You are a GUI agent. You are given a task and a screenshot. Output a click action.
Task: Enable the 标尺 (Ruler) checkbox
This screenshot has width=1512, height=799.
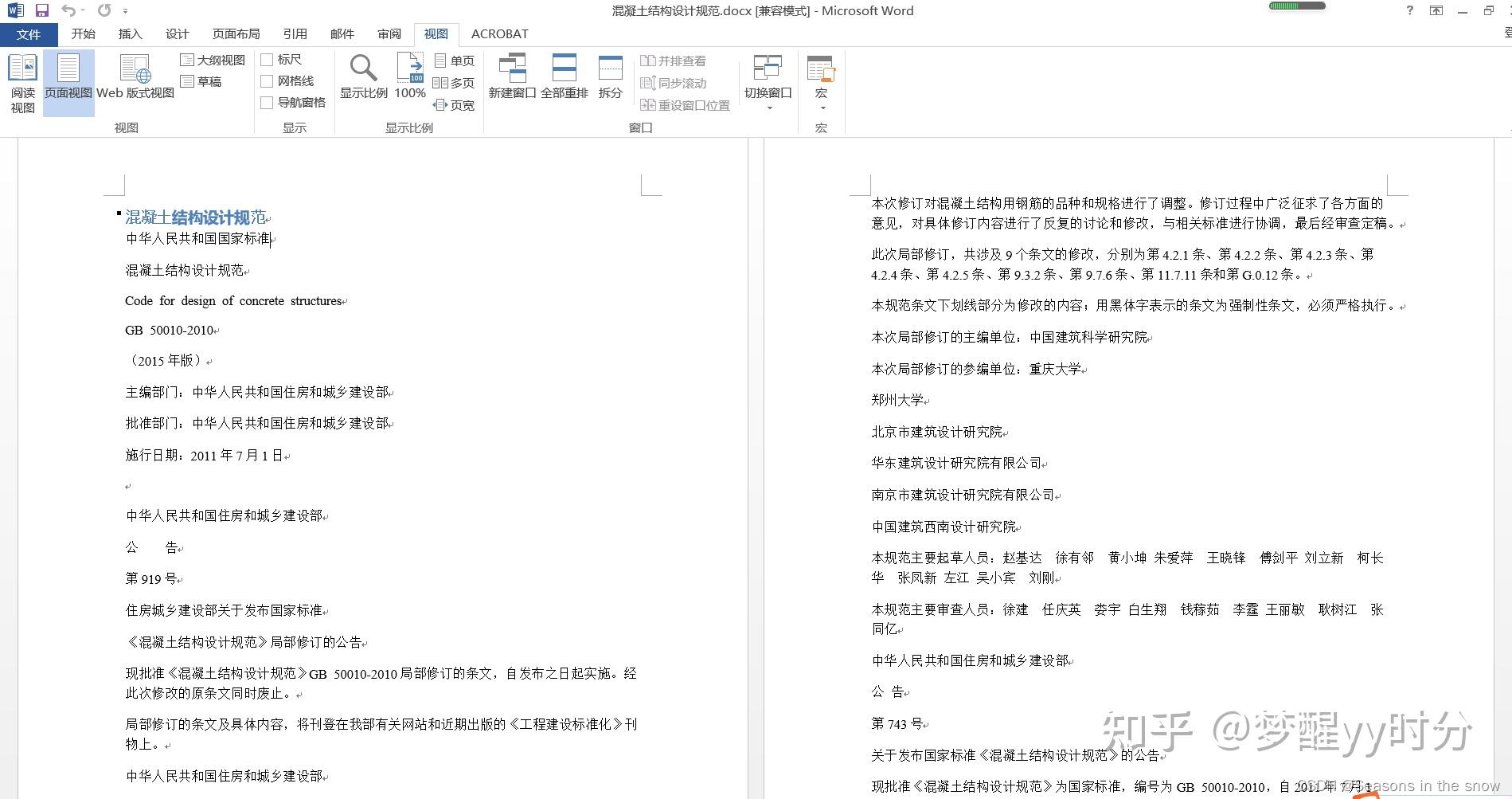click(268, 60)
